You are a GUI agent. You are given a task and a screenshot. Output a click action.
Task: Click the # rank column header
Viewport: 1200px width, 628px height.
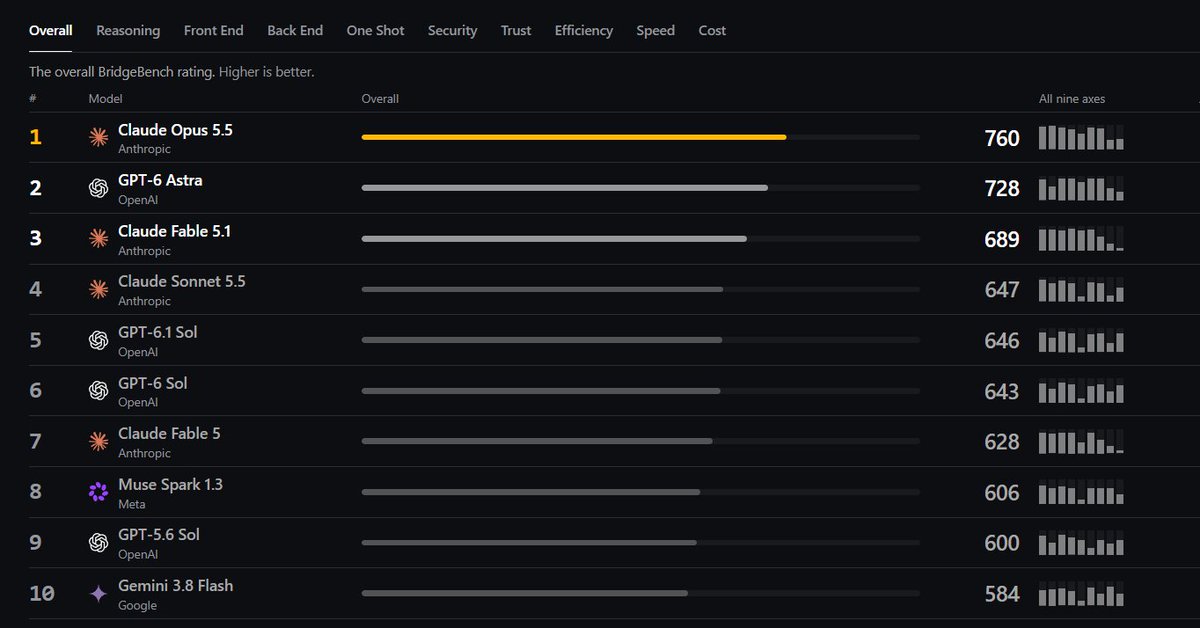(x=33, y=99)
